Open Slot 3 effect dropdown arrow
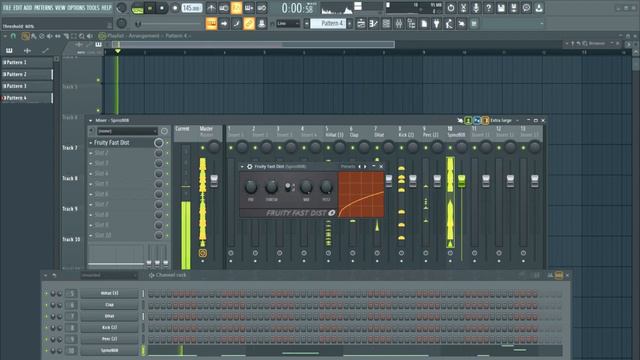 tap(91, 163)
